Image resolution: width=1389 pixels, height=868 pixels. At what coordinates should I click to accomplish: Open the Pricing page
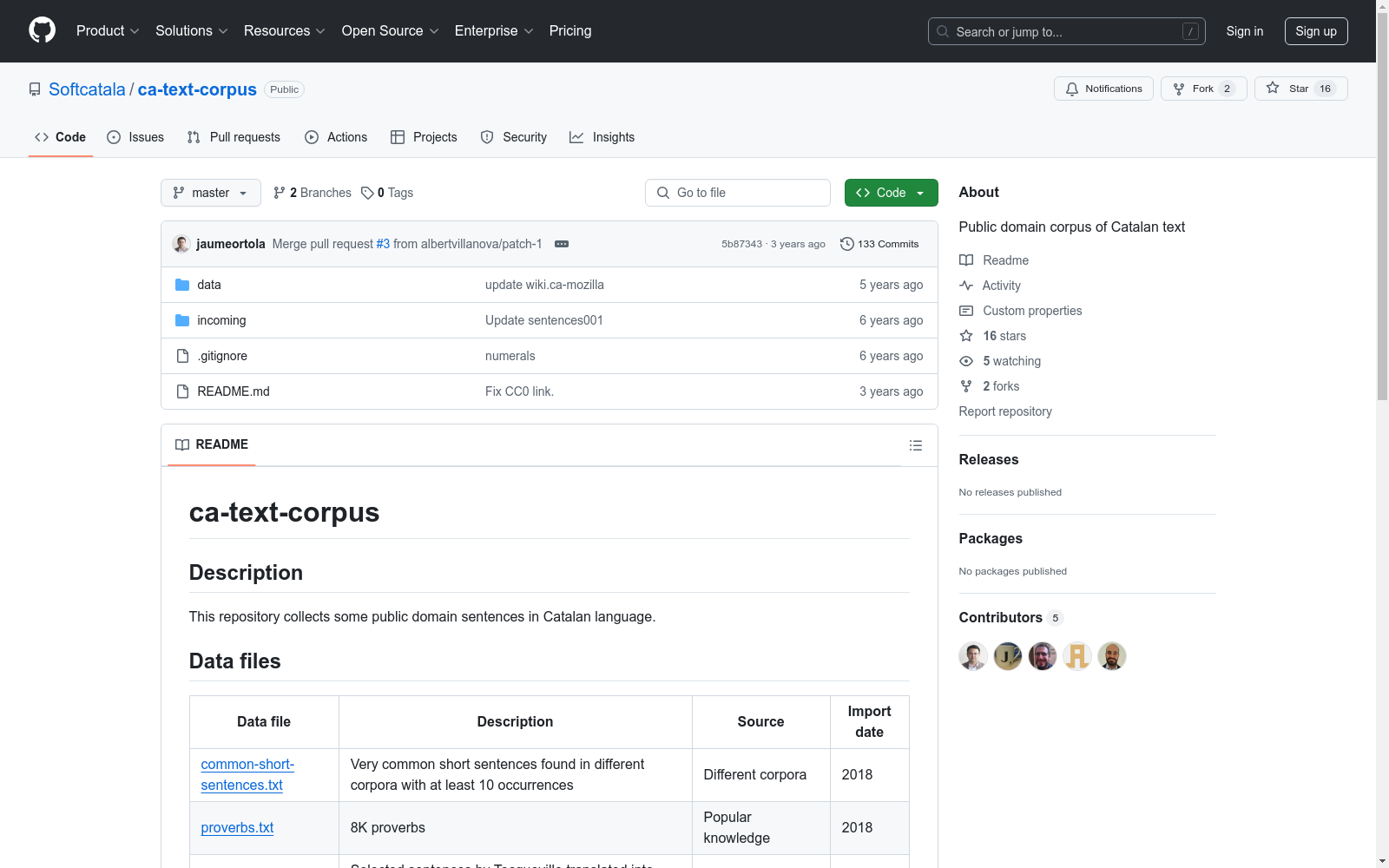pos(570,31)
